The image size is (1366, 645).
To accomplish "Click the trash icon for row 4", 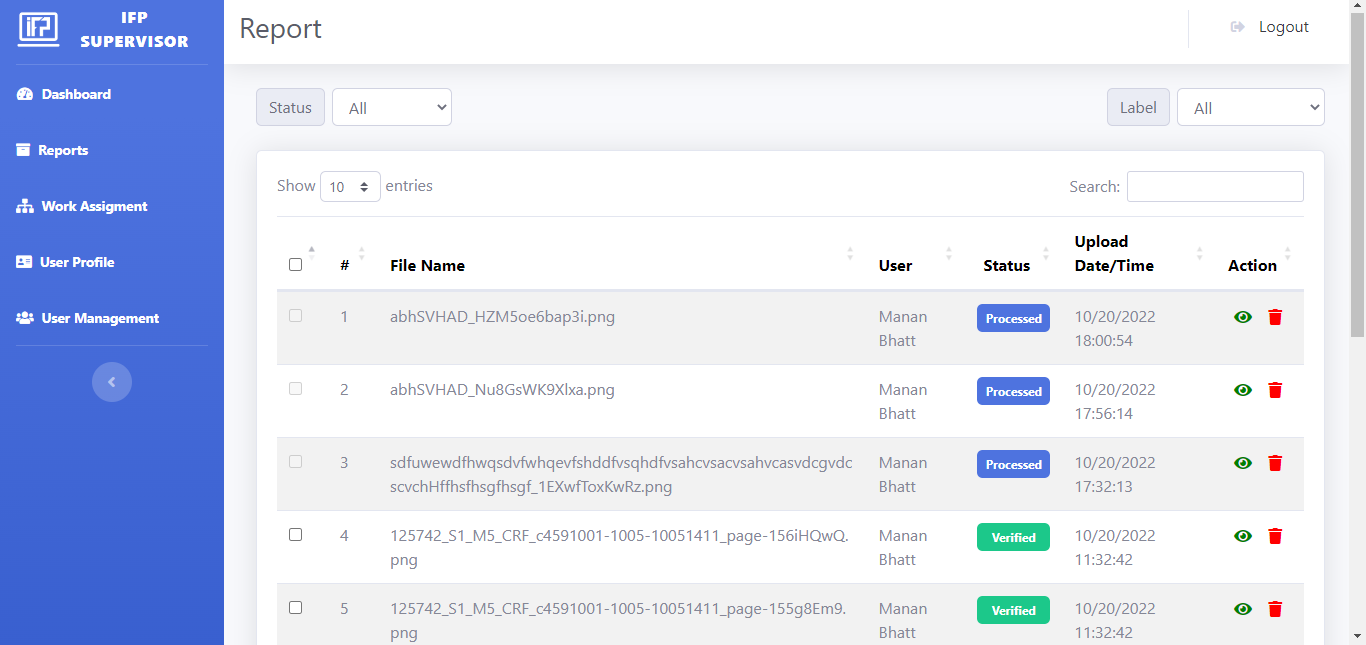I will (1275, 536).
